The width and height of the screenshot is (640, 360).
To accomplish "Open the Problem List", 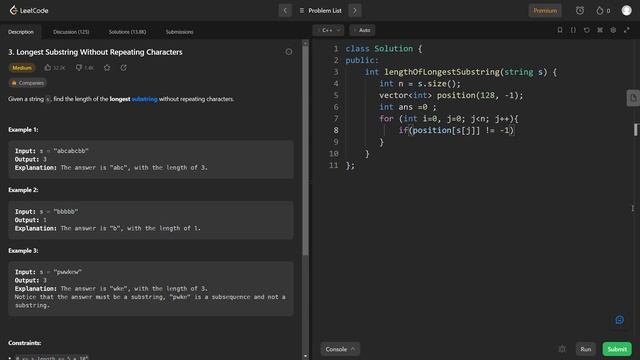I will tap(320, 11).
